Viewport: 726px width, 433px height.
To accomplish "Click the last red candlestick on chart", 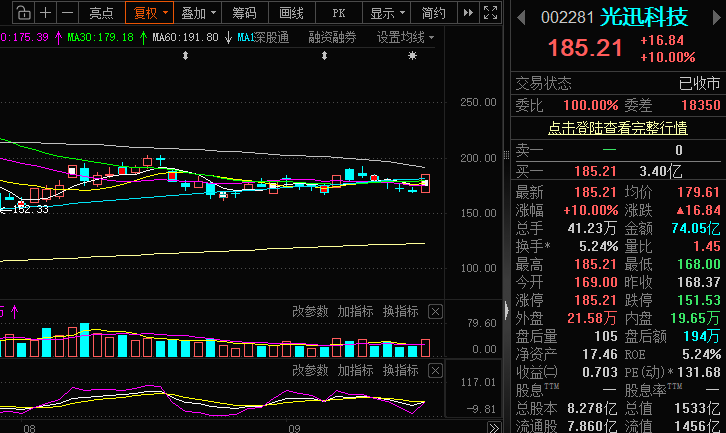I will point(426,183).
